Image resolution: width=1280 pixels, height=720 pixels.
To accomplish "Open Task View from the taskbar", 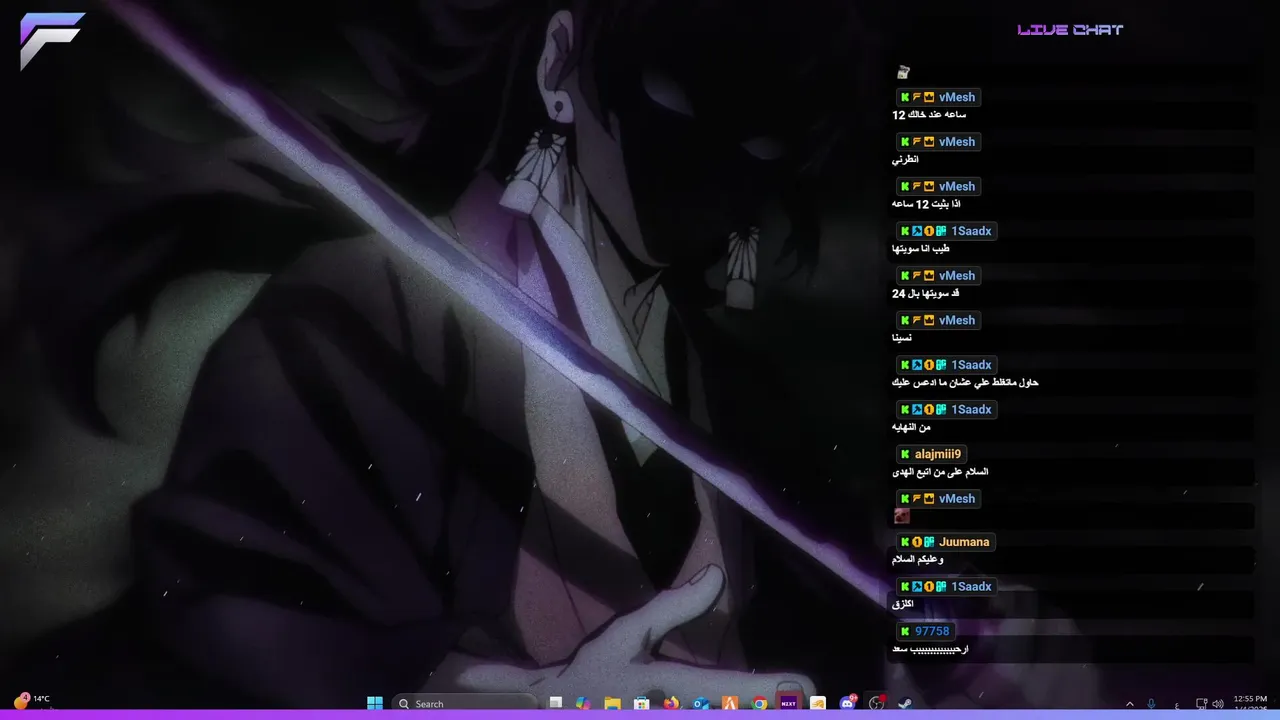I will [556, 703].
